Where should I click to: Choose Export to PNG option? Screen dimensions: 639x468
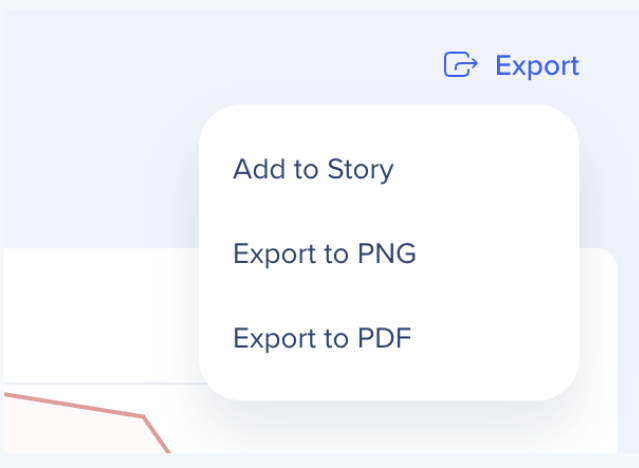pos(324,254)
